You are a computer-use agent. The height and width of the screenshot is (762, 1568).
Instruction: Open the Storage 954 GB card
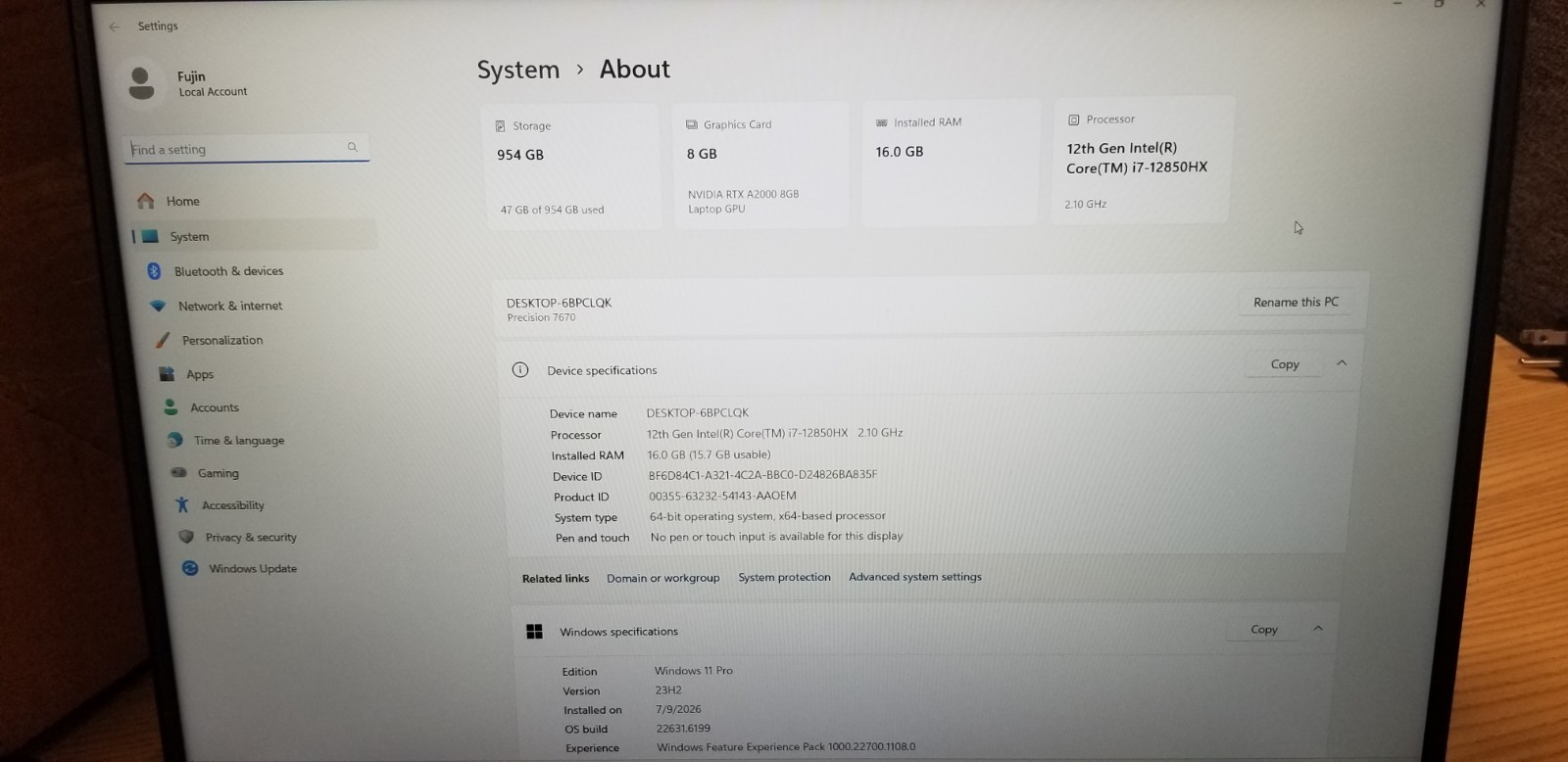573,167
